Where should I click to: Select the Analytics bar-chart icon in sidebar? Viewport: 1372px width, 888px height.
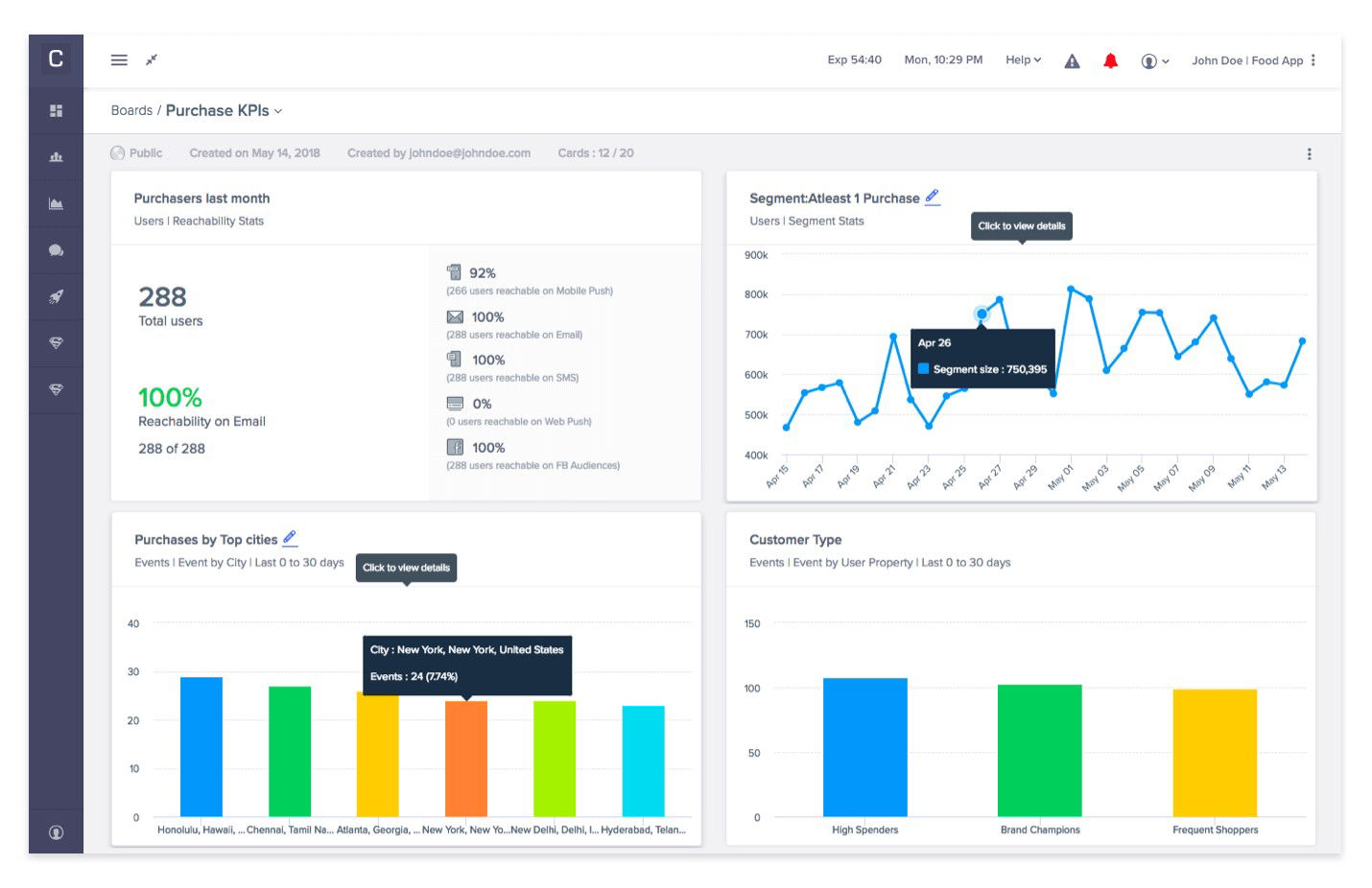click(56, 156)
